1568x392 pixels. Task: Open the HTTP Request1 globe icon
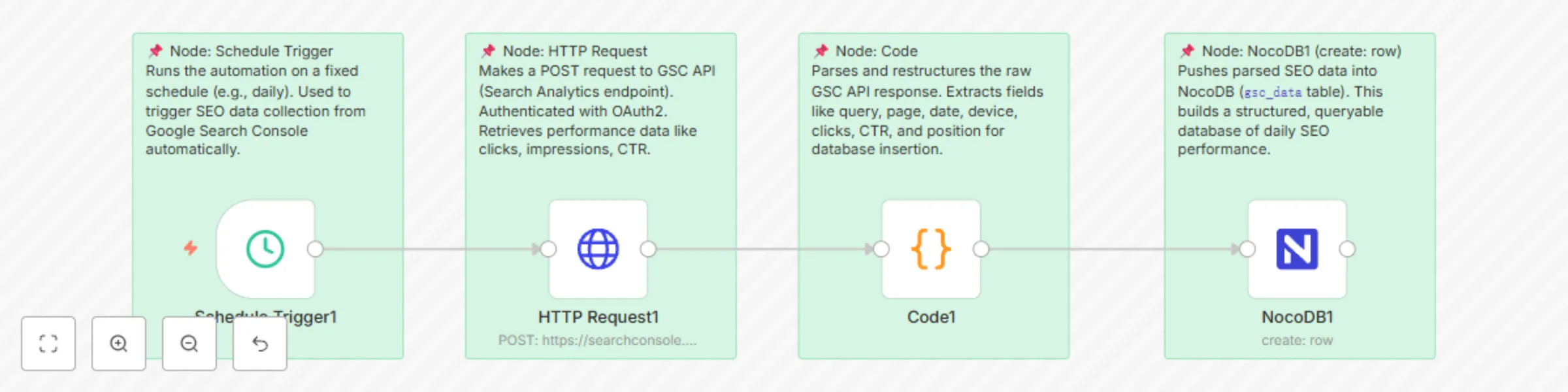[x=598, y=248]
